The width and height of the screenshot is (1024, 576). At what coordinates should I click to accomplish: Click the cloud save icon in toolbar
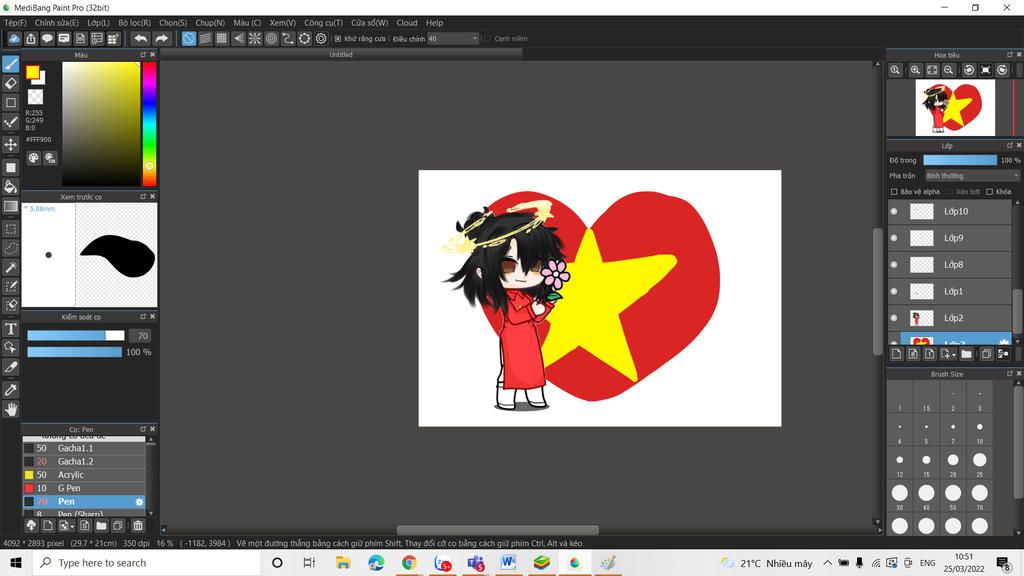14,39
